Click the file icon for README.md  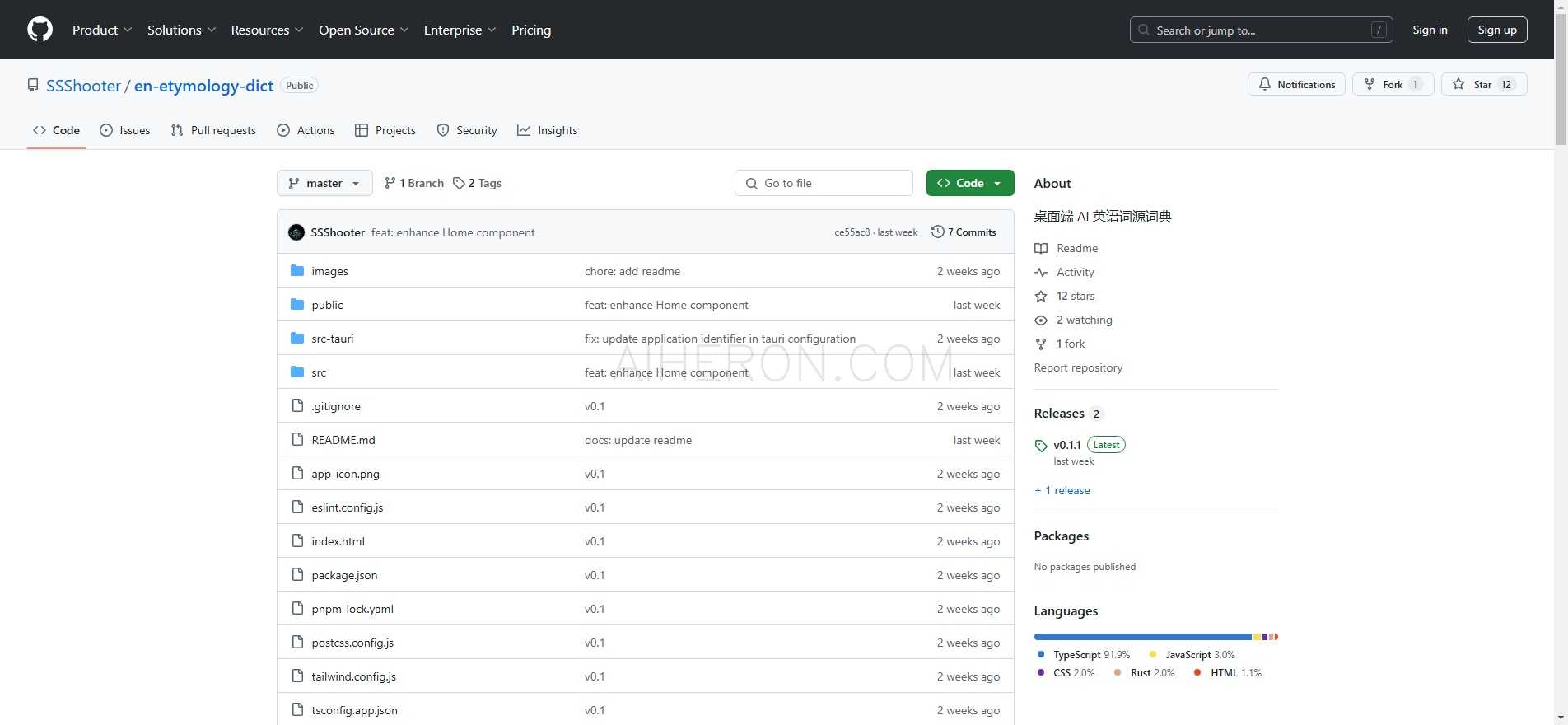pyautogui.click(x=297, y=440)
